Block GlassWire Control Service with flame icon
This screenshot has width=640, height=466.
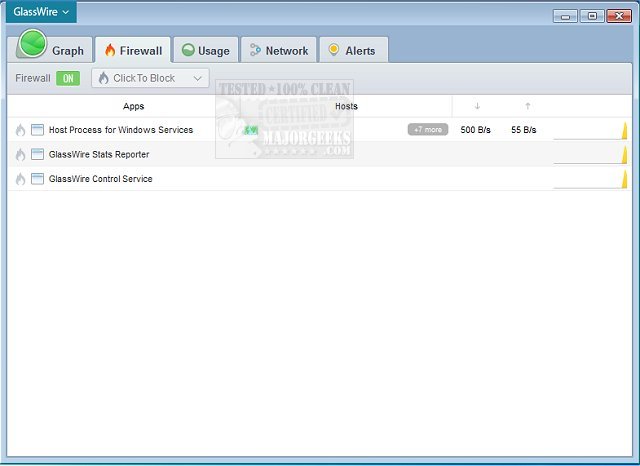(20, 179)
